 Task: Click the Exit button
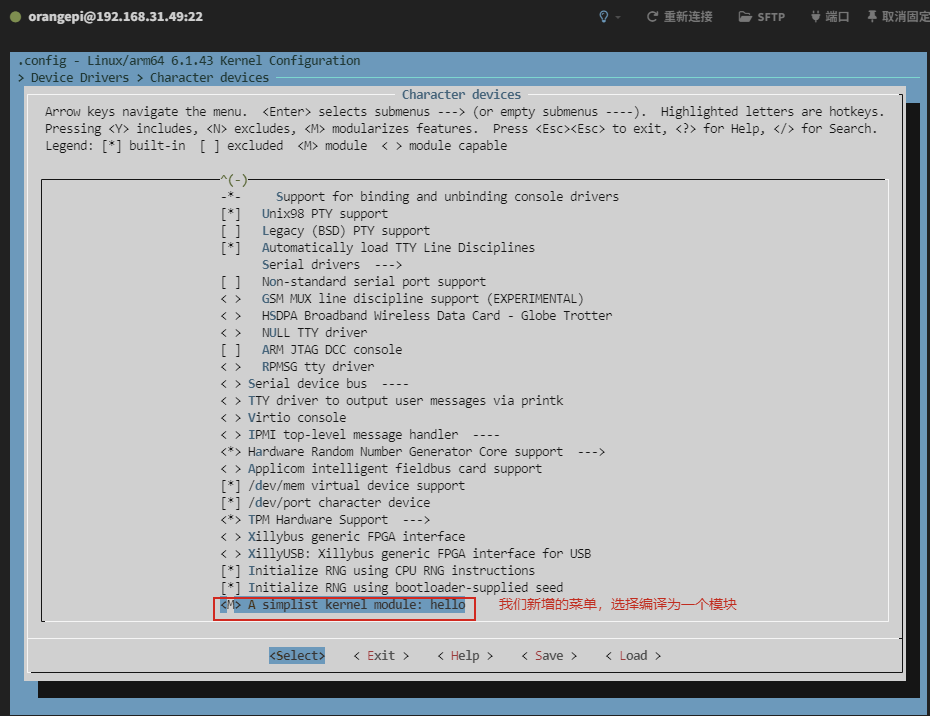[x=381, y=655]
